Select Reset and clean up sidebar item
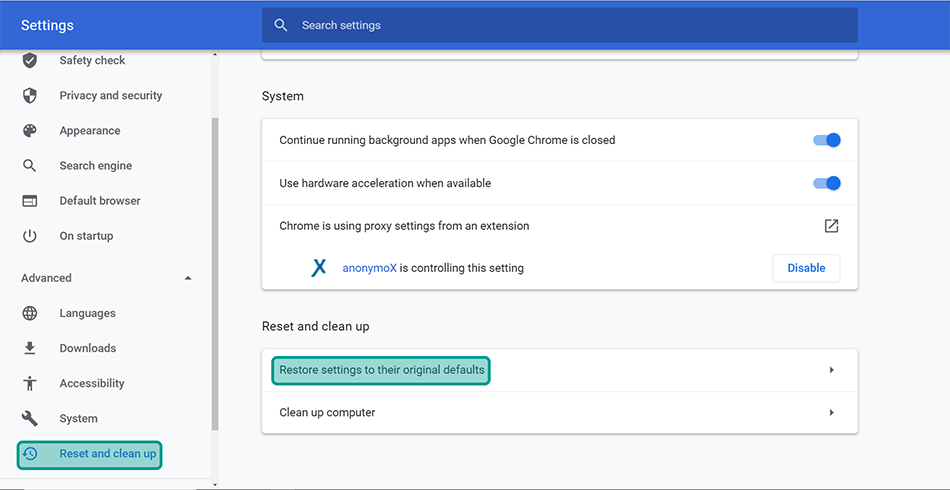The height and width of the screenshot is (490, 950). click(90, 454)
